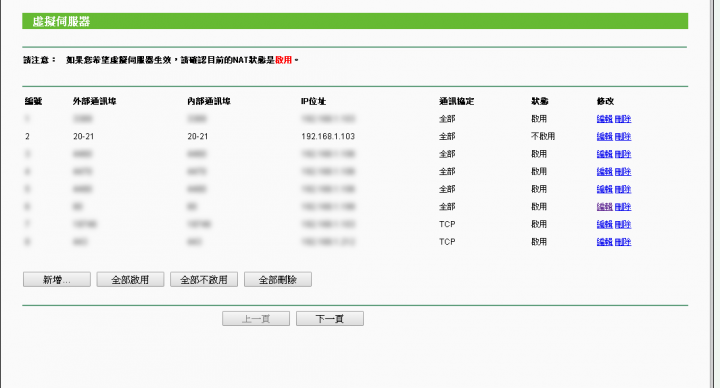Select the 192.168.1.103 IP address cell

[x=328, y=136]
